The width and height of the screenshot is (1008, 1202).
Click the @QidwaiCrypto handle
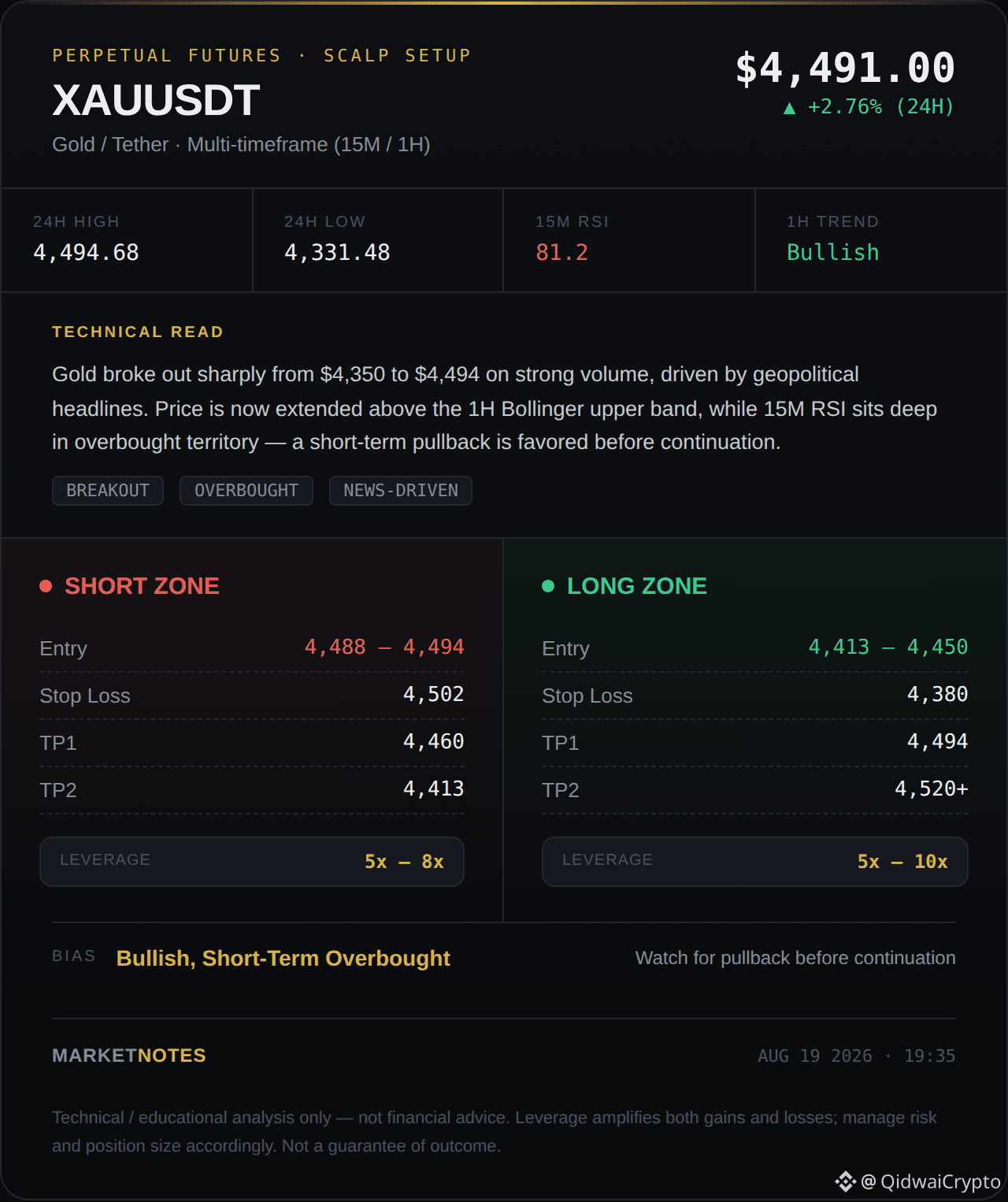tap(931, 1182)
